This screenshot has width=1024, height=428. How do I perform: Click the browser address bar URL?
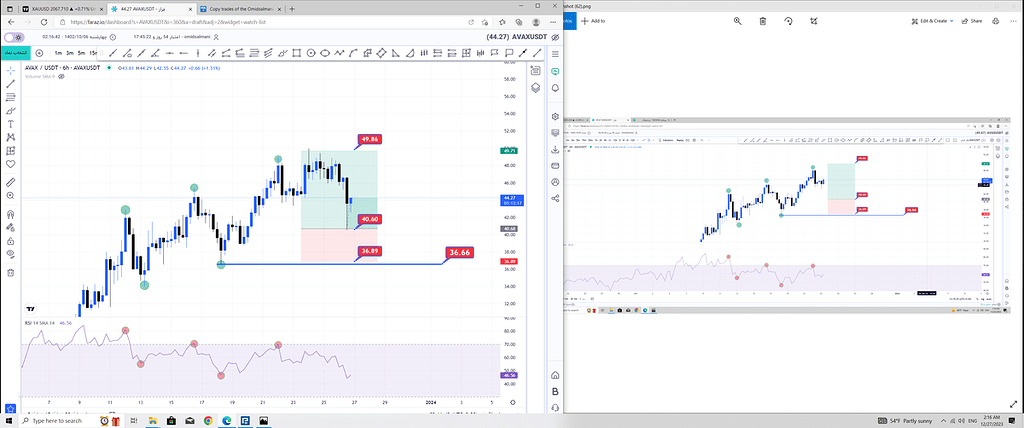(x=168, y=22)
